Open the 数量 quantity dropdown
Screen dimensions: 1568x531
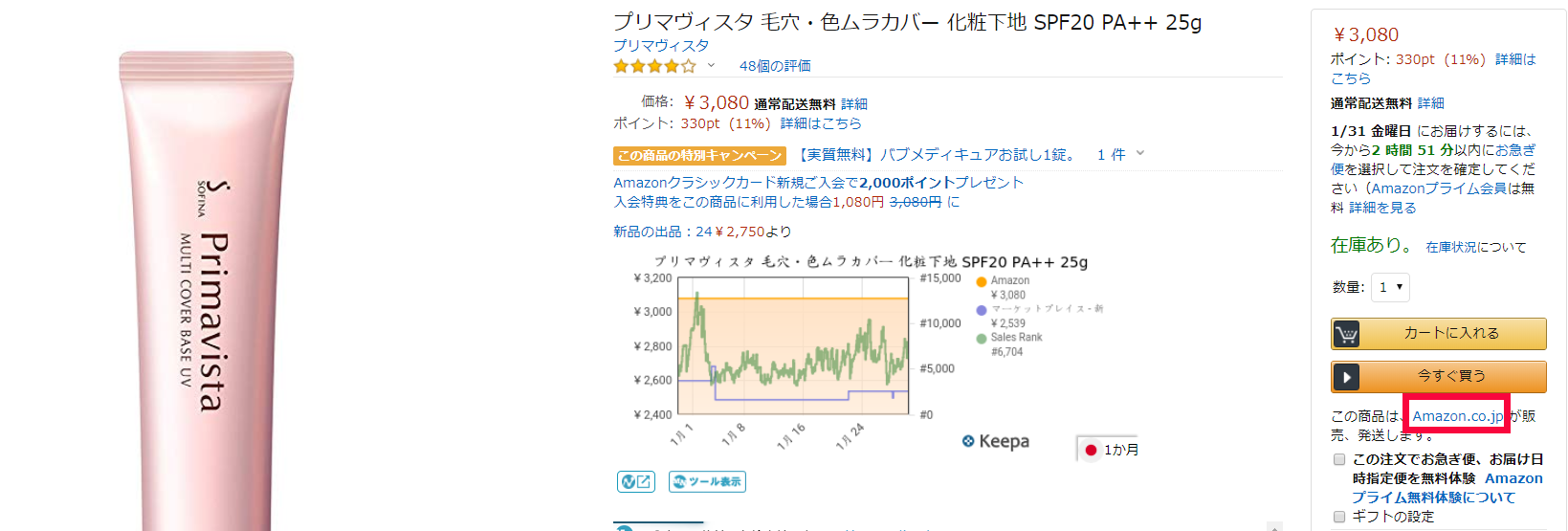1390,287
